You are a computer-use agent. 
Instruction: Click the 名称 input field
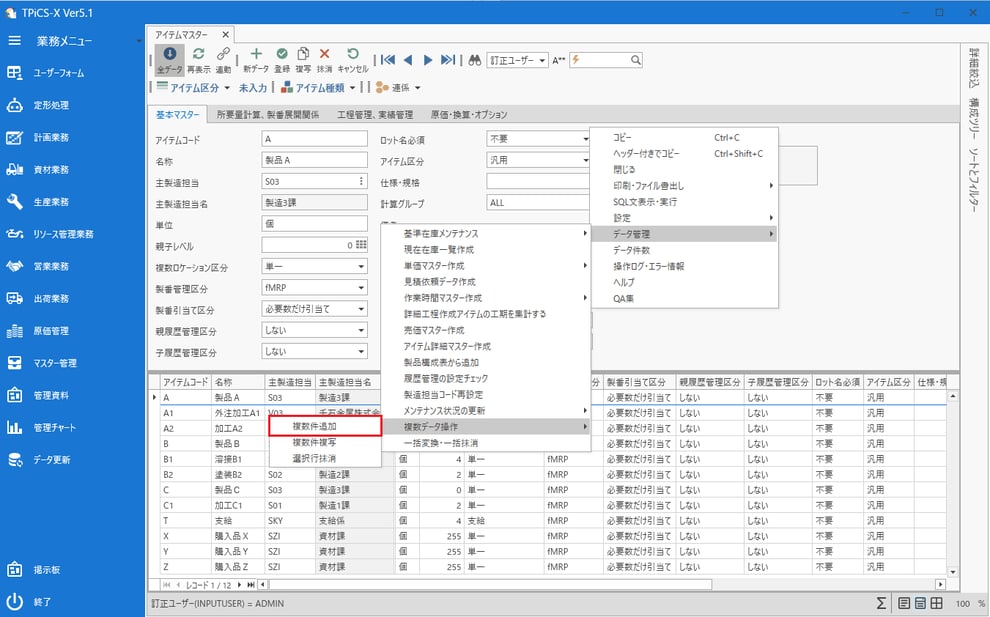click(315, 160)
